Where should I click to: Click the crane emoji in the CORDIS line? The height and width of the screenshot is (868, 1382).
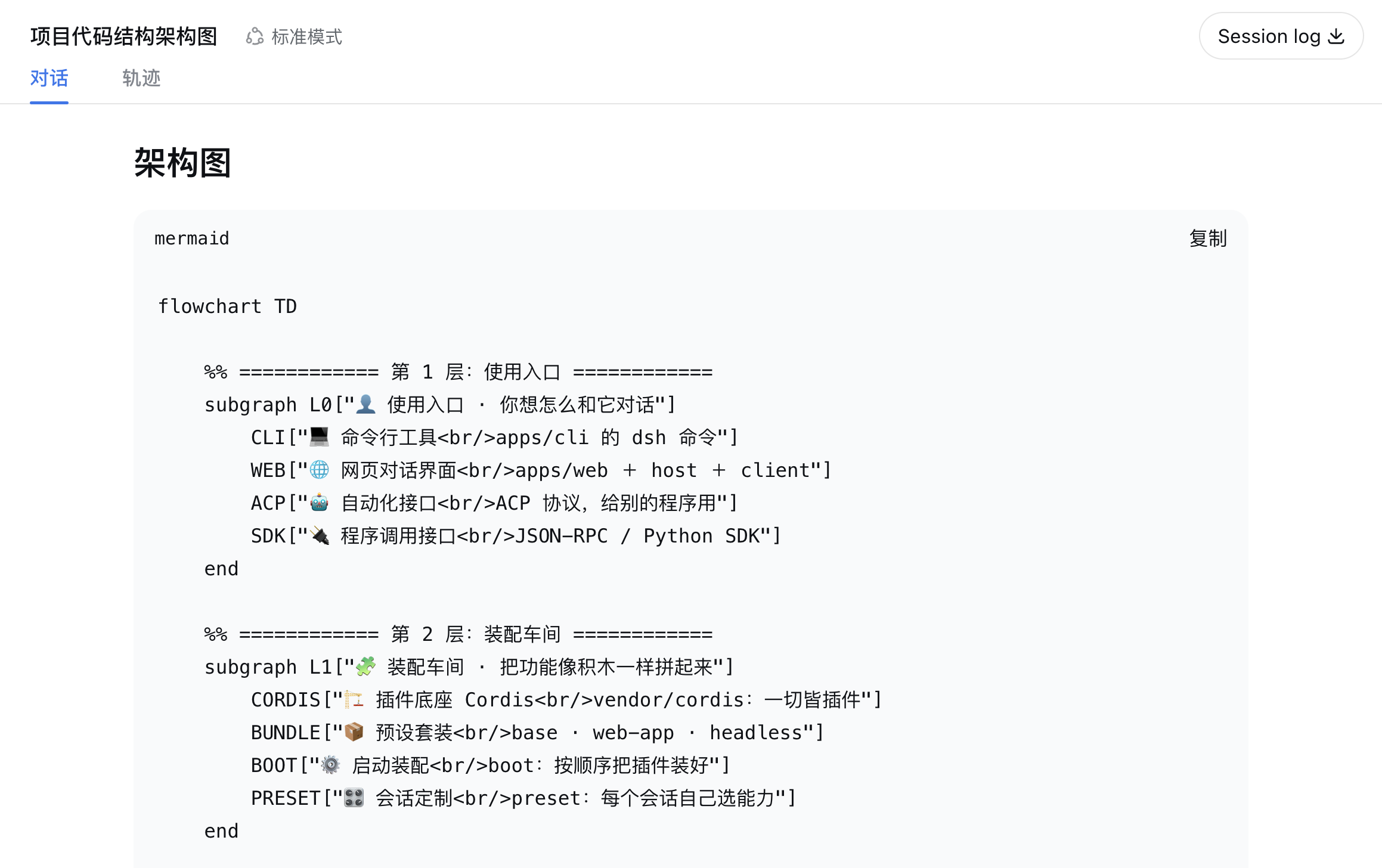[354, 699]
